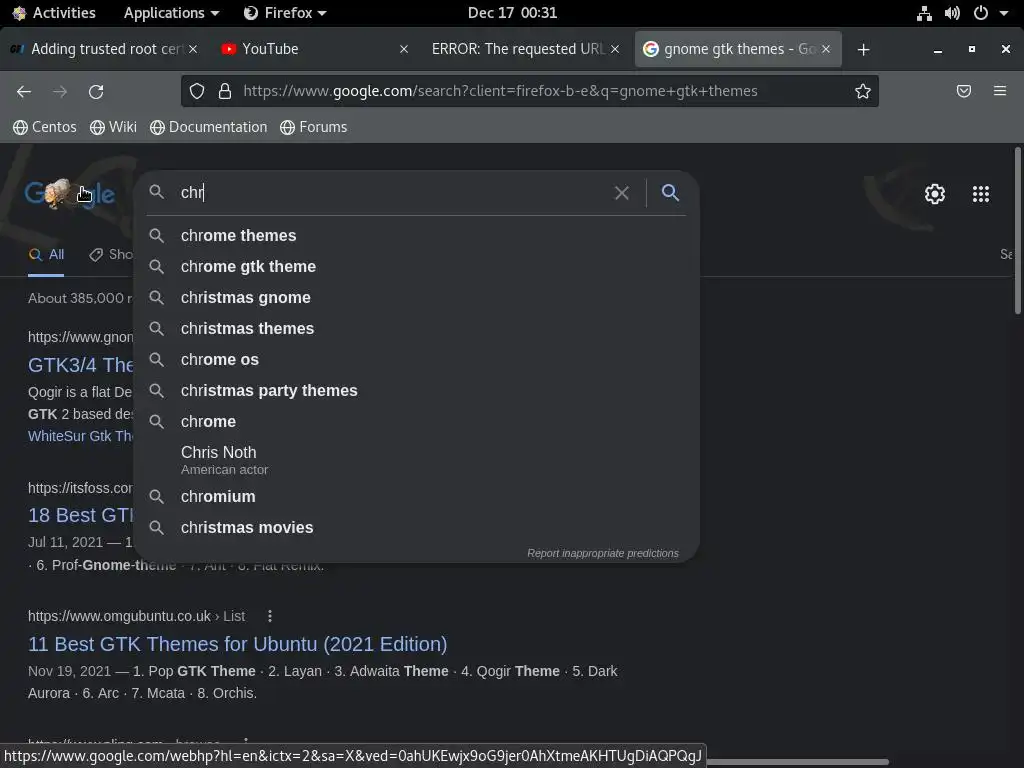The image size is (1024, 768).
Task: Close the ERROR requested URL tab
Action: coord(615,49)
